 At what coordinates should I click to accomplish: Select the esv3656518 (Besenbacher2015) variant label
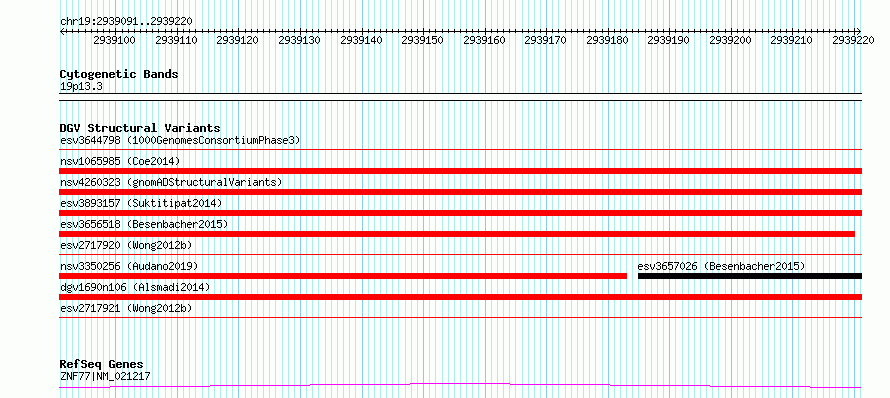tap(144, 224)
